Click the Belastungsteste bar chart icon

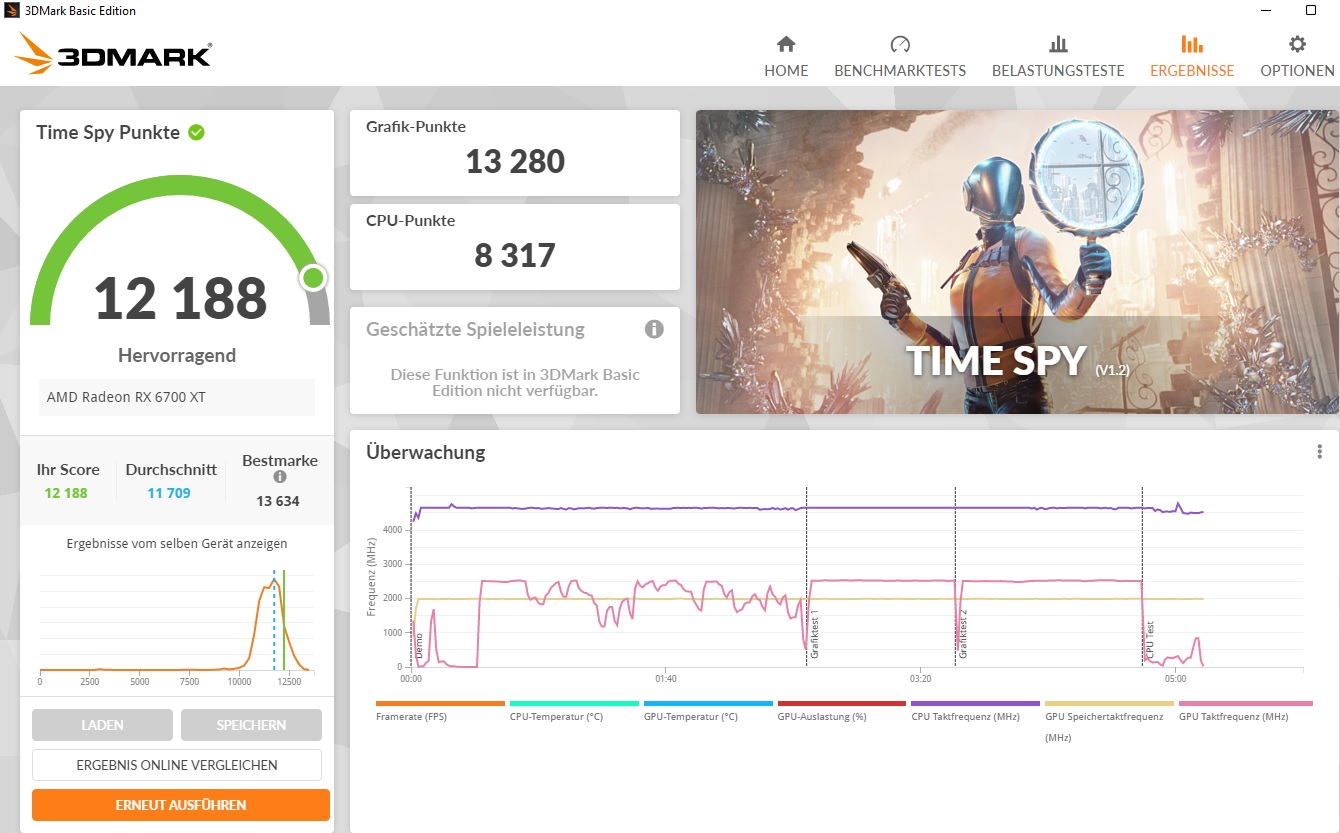(x=1058, y=44)
